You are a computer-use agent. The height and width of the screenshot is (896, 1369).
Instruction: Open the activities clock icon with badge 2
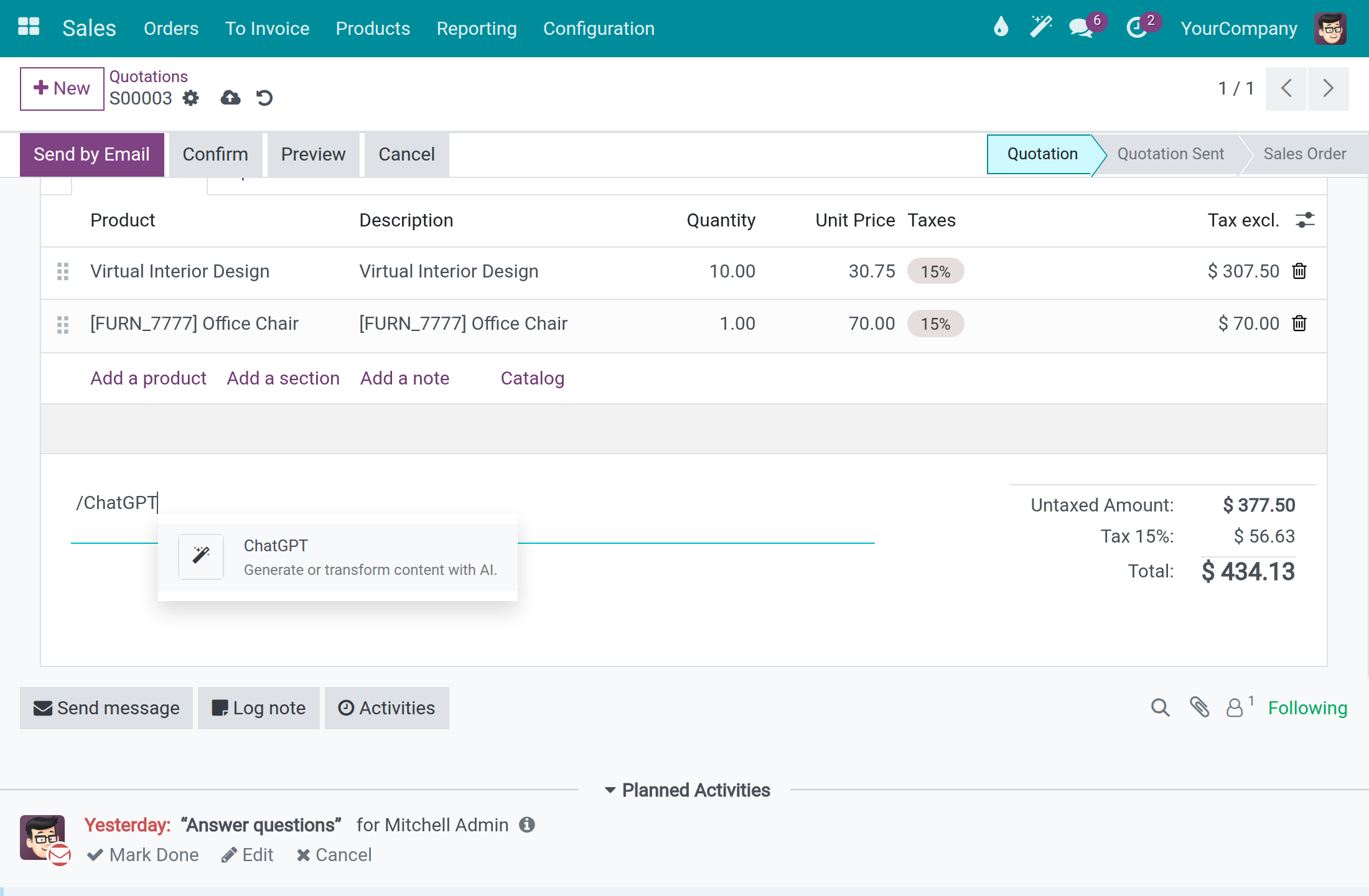1138,28
